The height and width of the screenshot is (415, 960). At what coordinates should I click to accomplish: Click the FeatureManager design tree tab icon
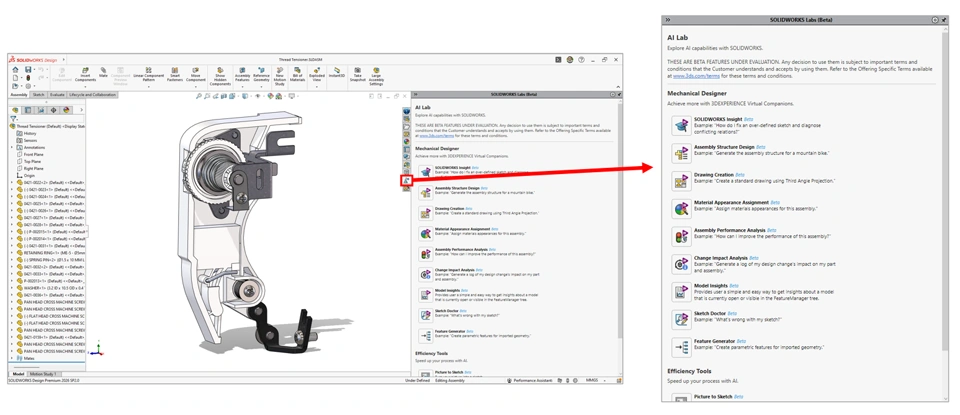click(15, 110)
